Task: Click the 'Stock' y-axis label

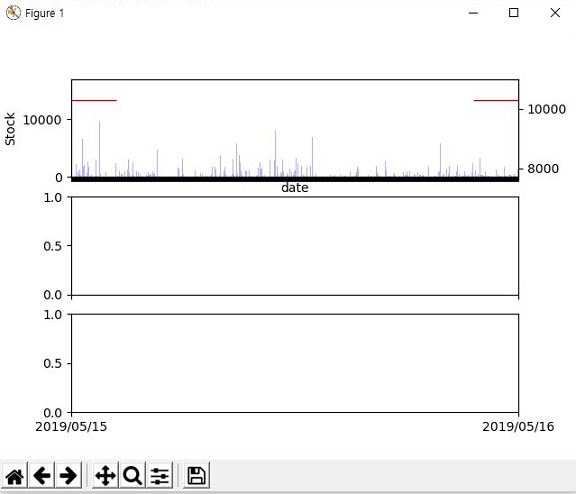Action: coord(10,129)
